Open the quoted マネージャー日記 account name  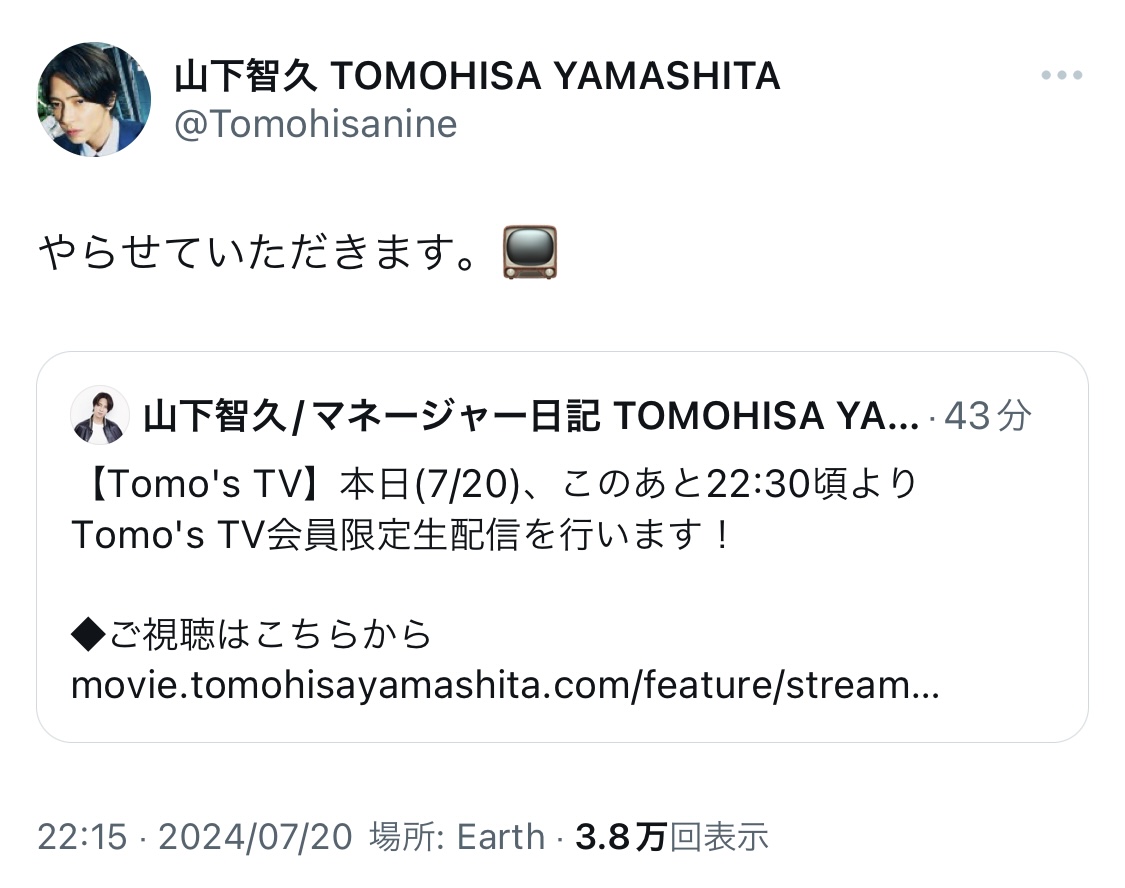[530, 416]
